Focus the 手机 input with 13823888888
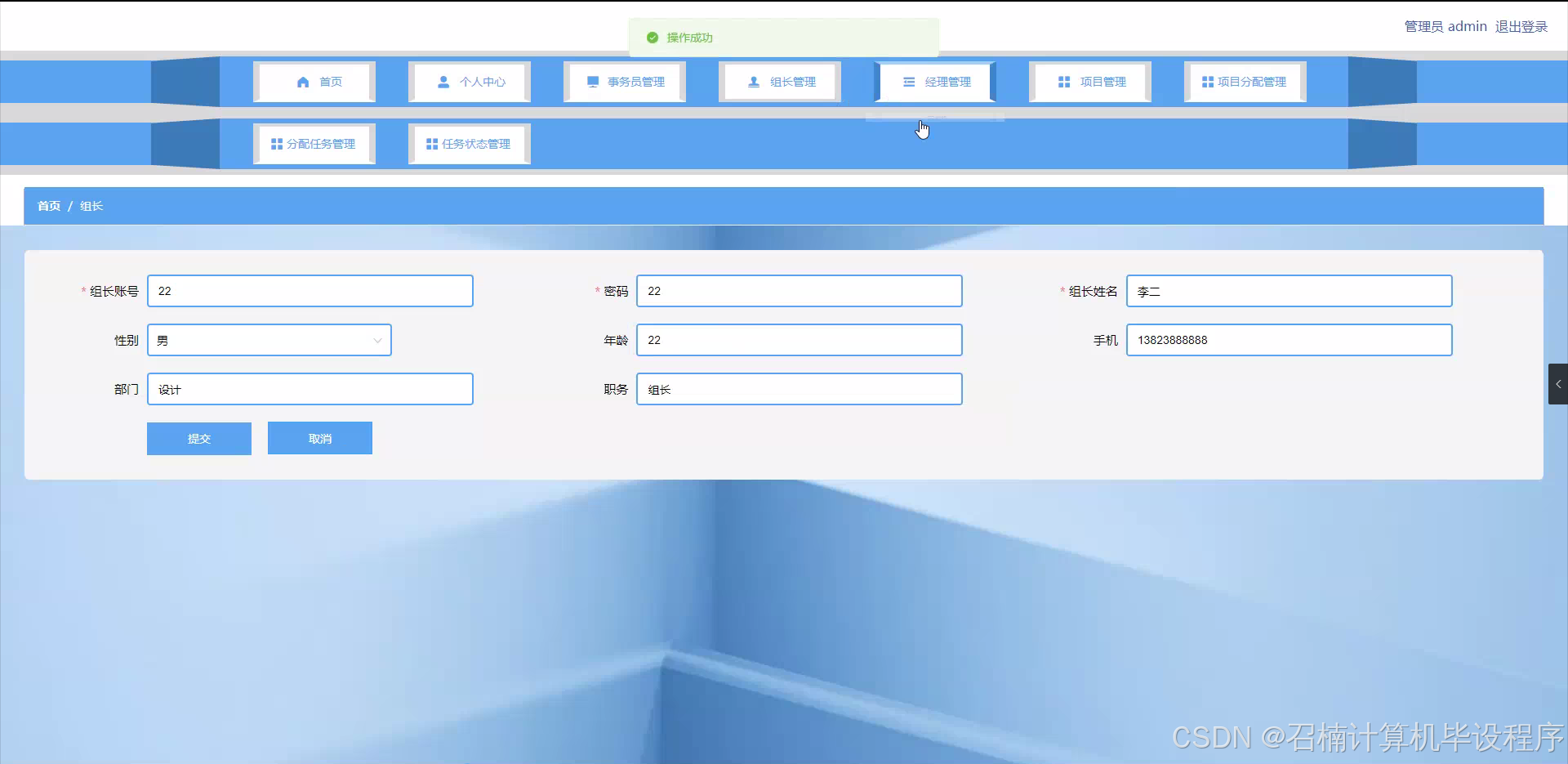 (x=1290, y=340)
